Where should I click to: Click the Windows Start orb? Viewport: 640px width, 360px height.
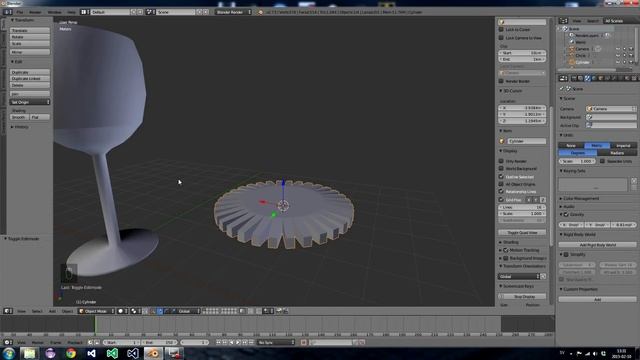(x=9, y=353)
